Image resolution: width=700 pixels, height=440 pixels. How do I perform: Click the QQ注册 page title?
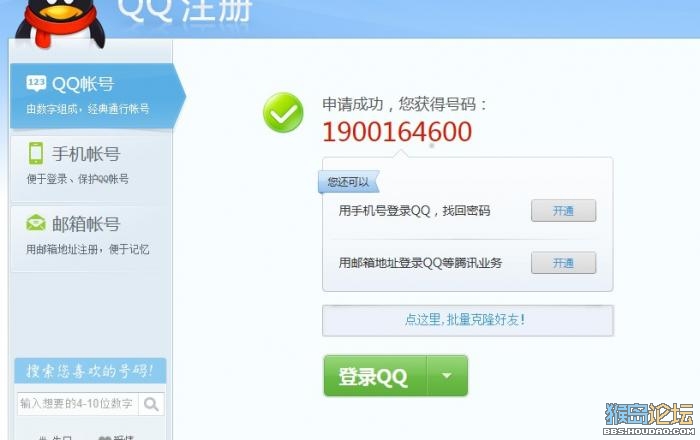pyautogui.click(x=184, y=10)
